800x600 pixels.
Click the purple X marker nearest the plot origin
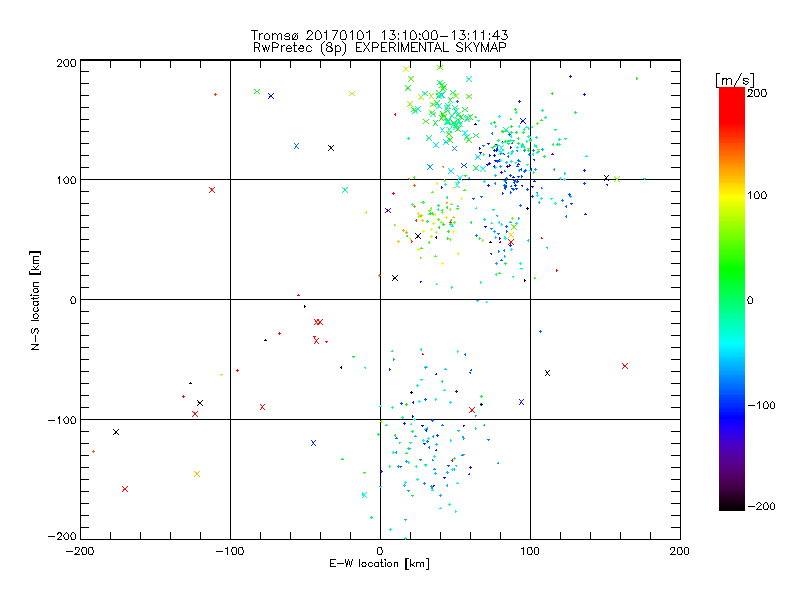pyautogui.click(x=388, y=210)
